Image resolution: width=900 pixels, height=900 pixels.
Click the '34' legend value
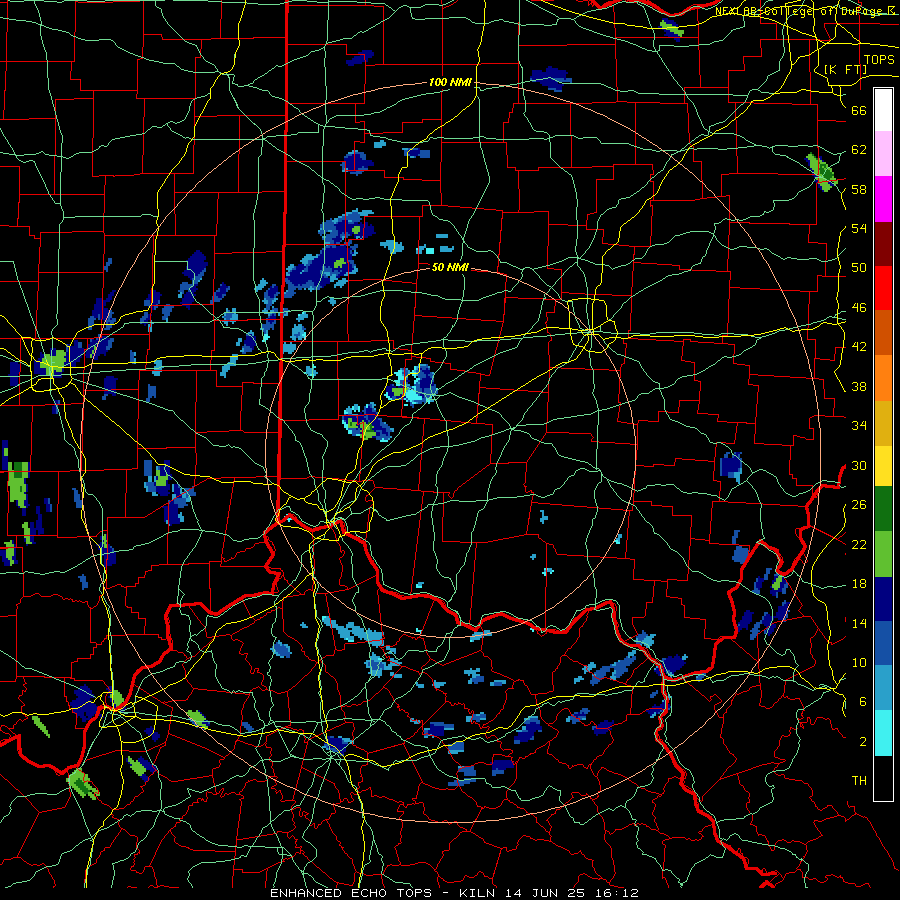[x=859, y=426]
